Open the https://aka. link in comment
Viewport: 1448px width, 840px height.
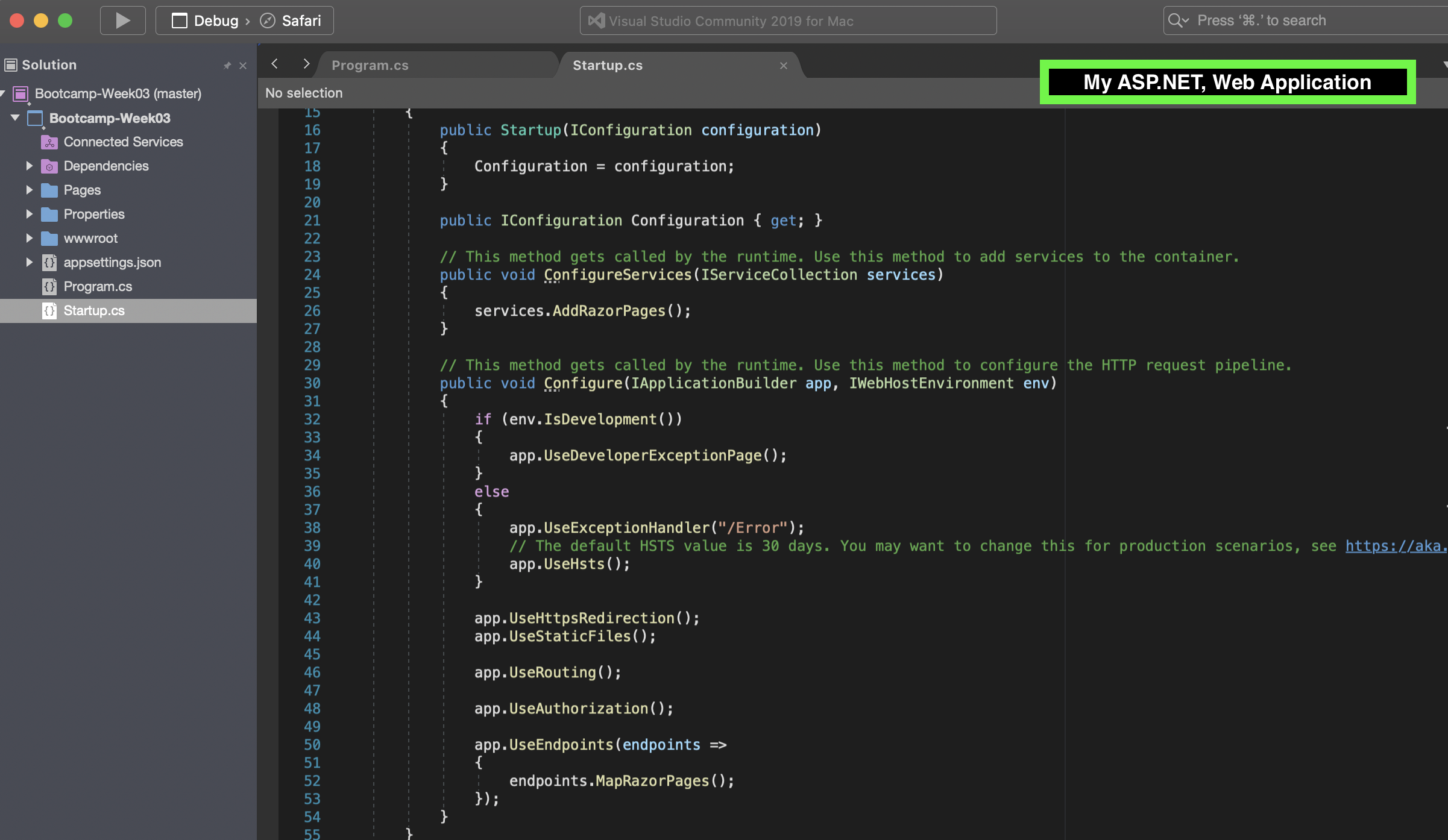(x=1396, y=546)
